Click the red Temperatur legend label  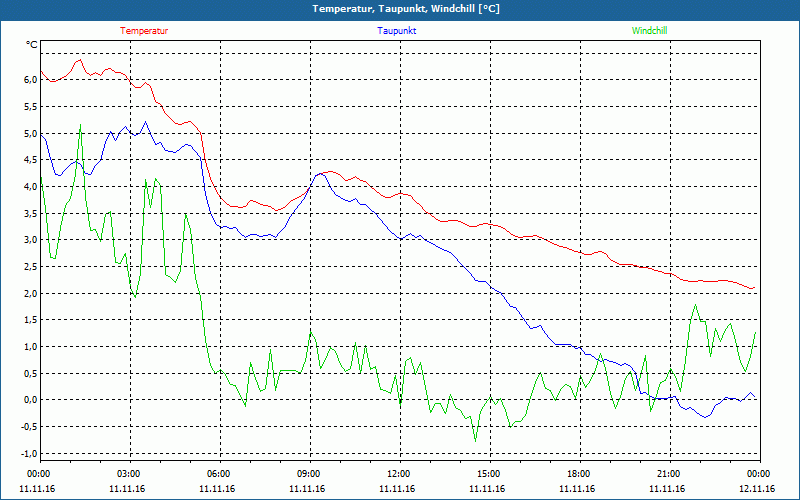pyautogui.click(x=144, y=31)
